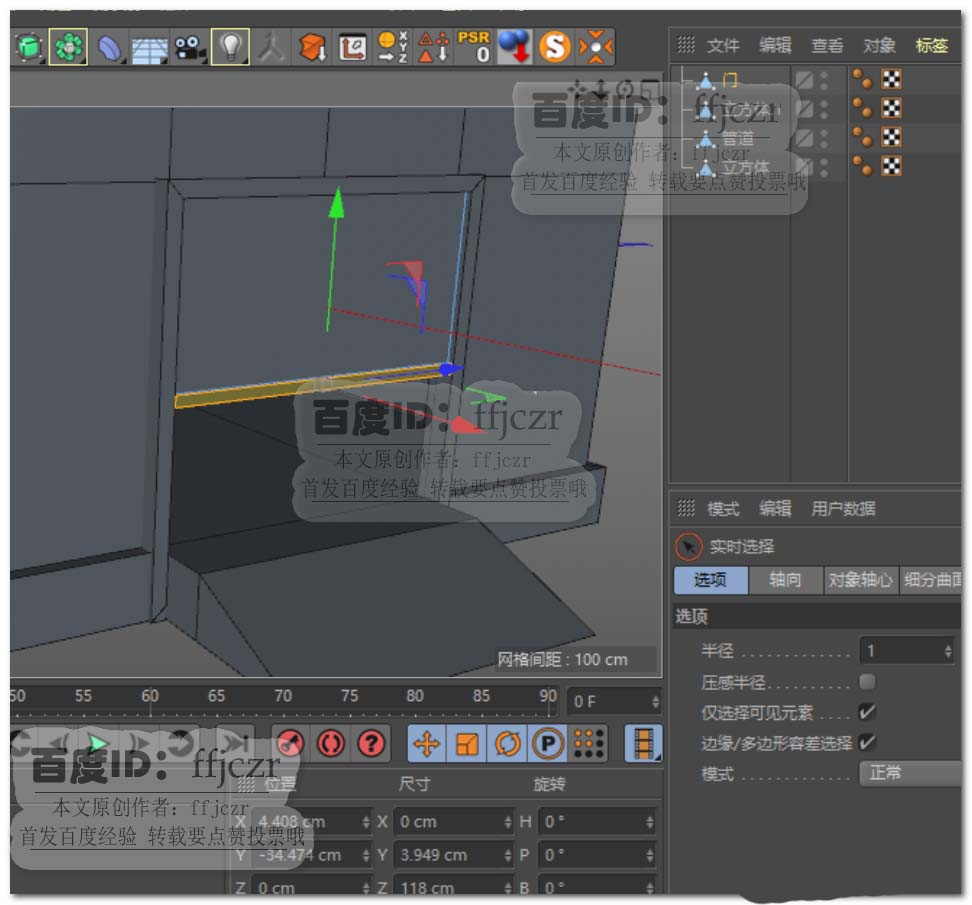This screenshot has height=905, width=972.
Task: Add a Floor environment object
Action: (149, 50)
